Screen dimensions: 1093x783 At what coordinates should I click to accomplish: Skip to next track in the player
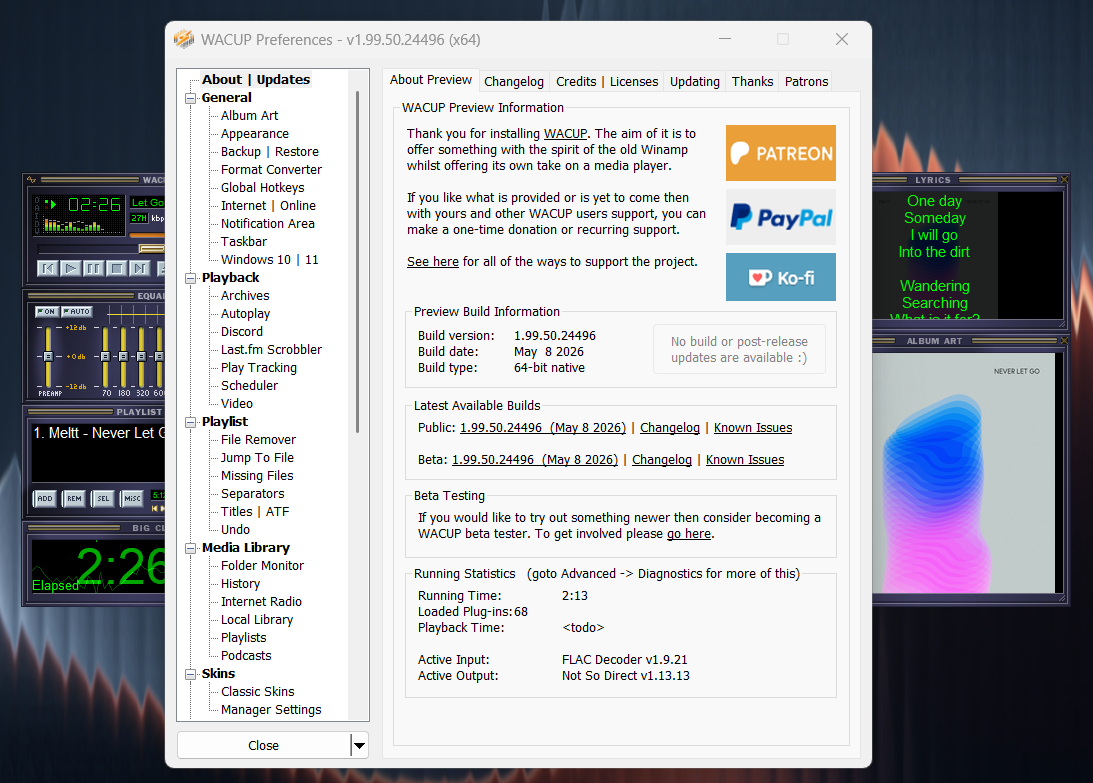(x=139, y=268)
